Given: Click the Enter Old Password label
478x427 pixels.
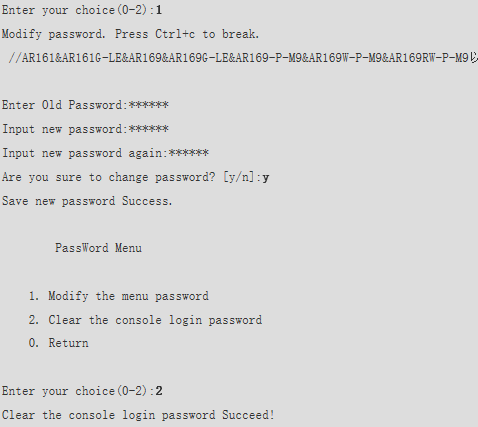Looking at the screenshot, I should [65, 105].
